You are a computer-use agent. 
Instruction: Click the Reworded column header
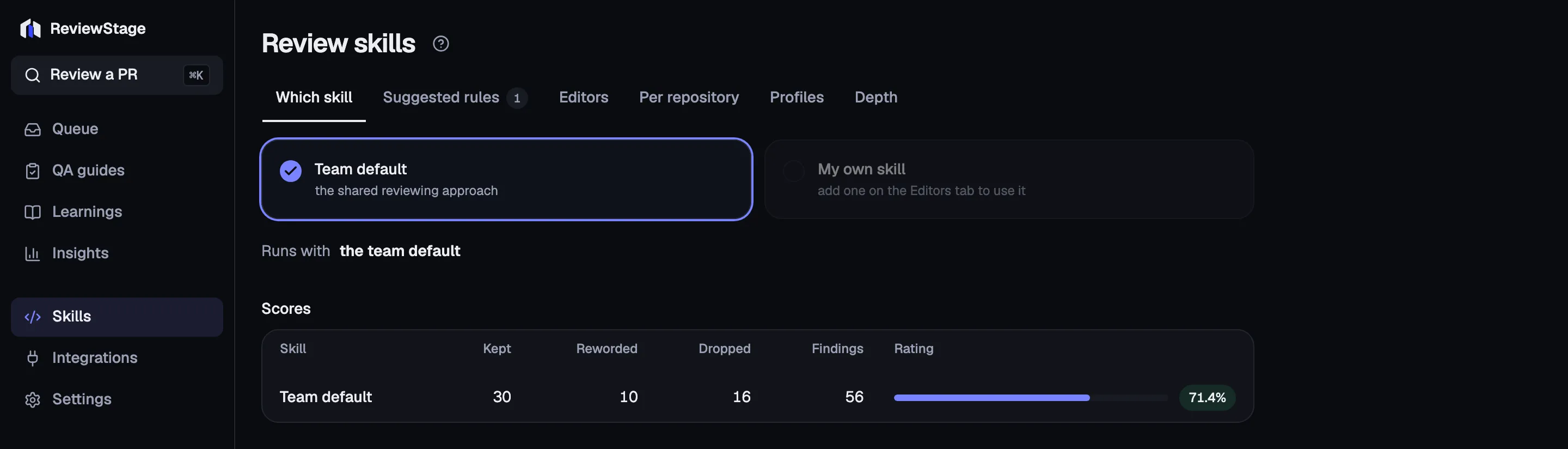click(607, 349)
